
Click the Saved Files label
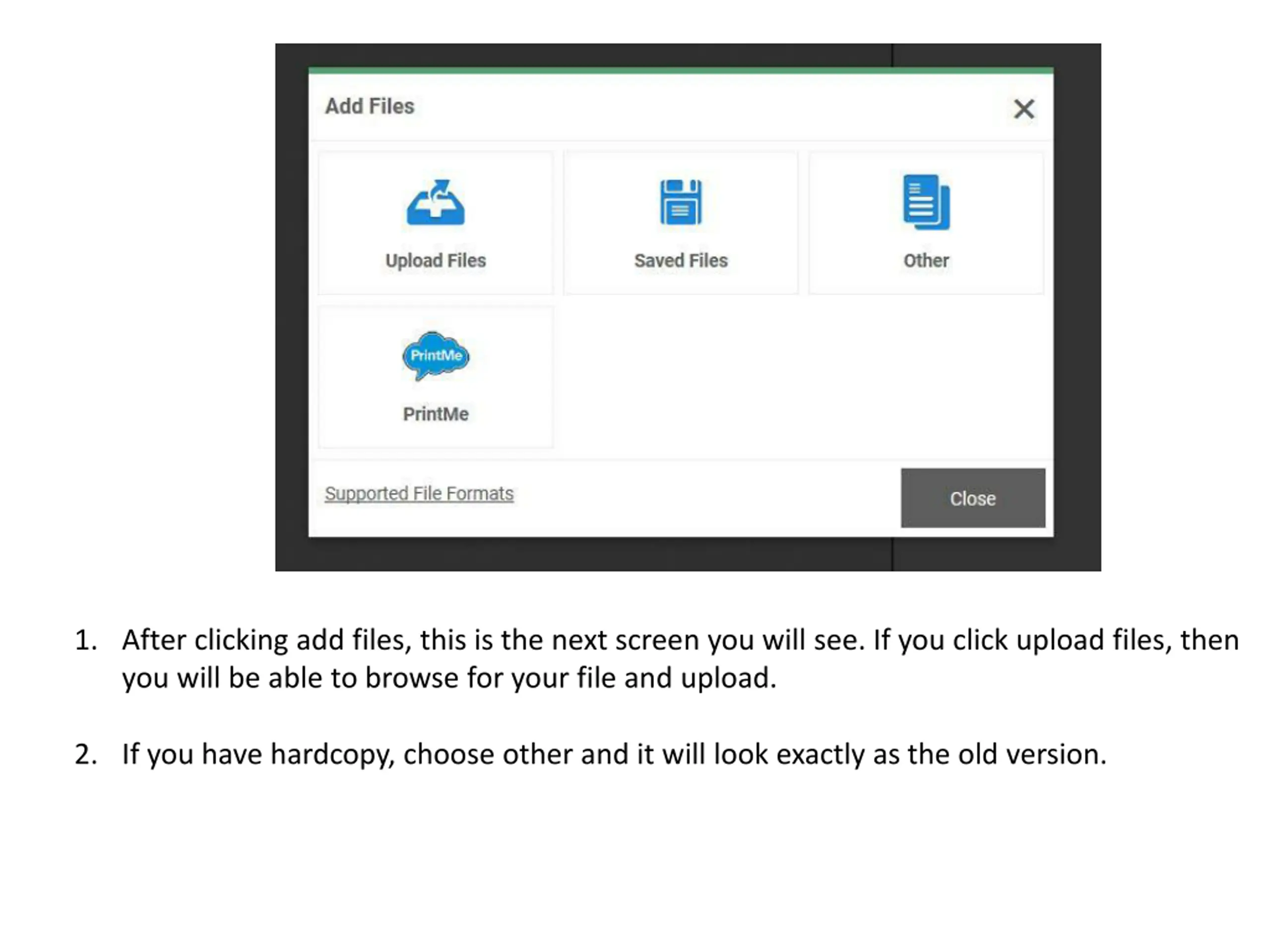click(x=681, y=260)
